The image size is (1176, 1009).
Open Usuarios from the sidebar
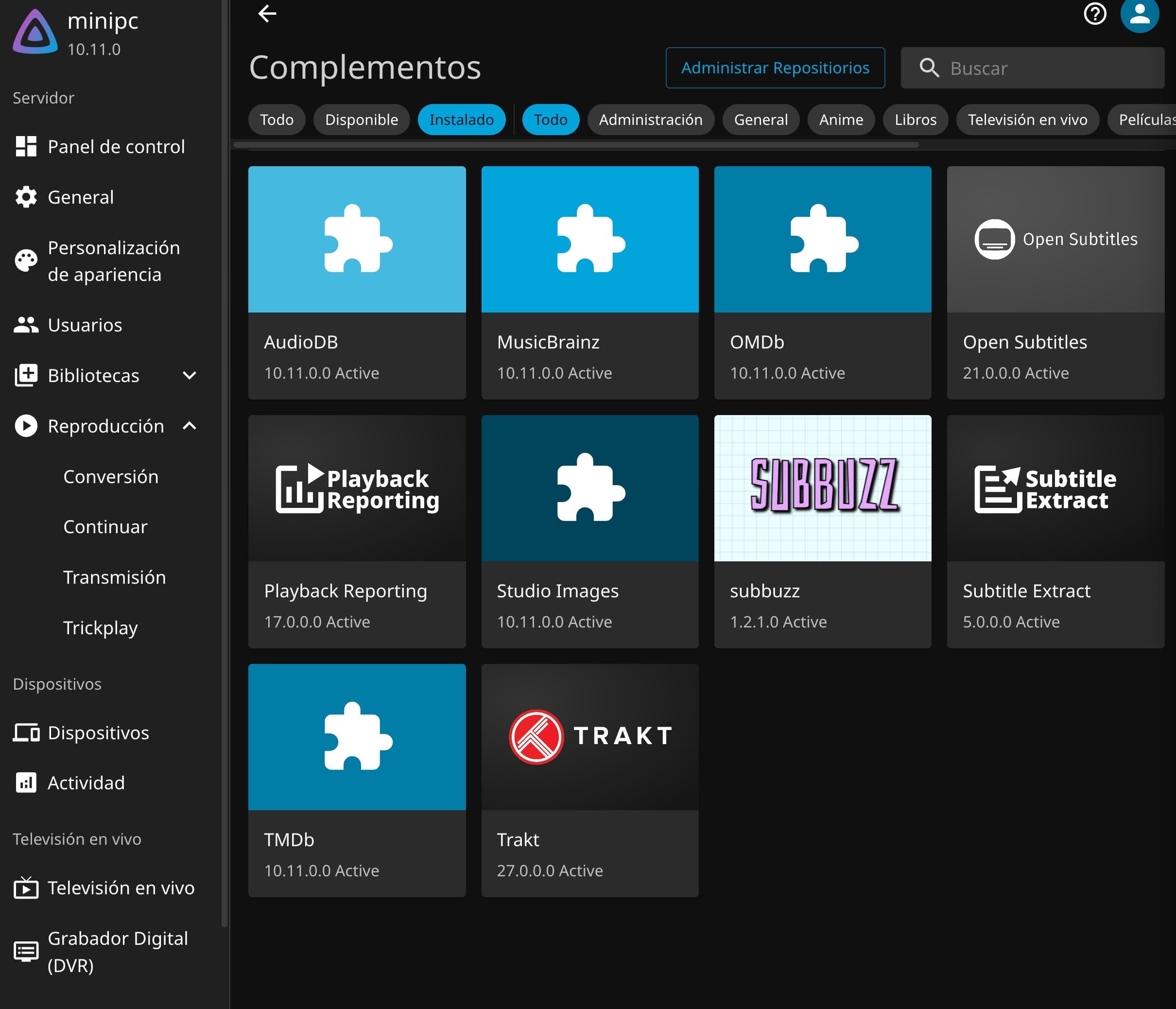click(85, 325)
